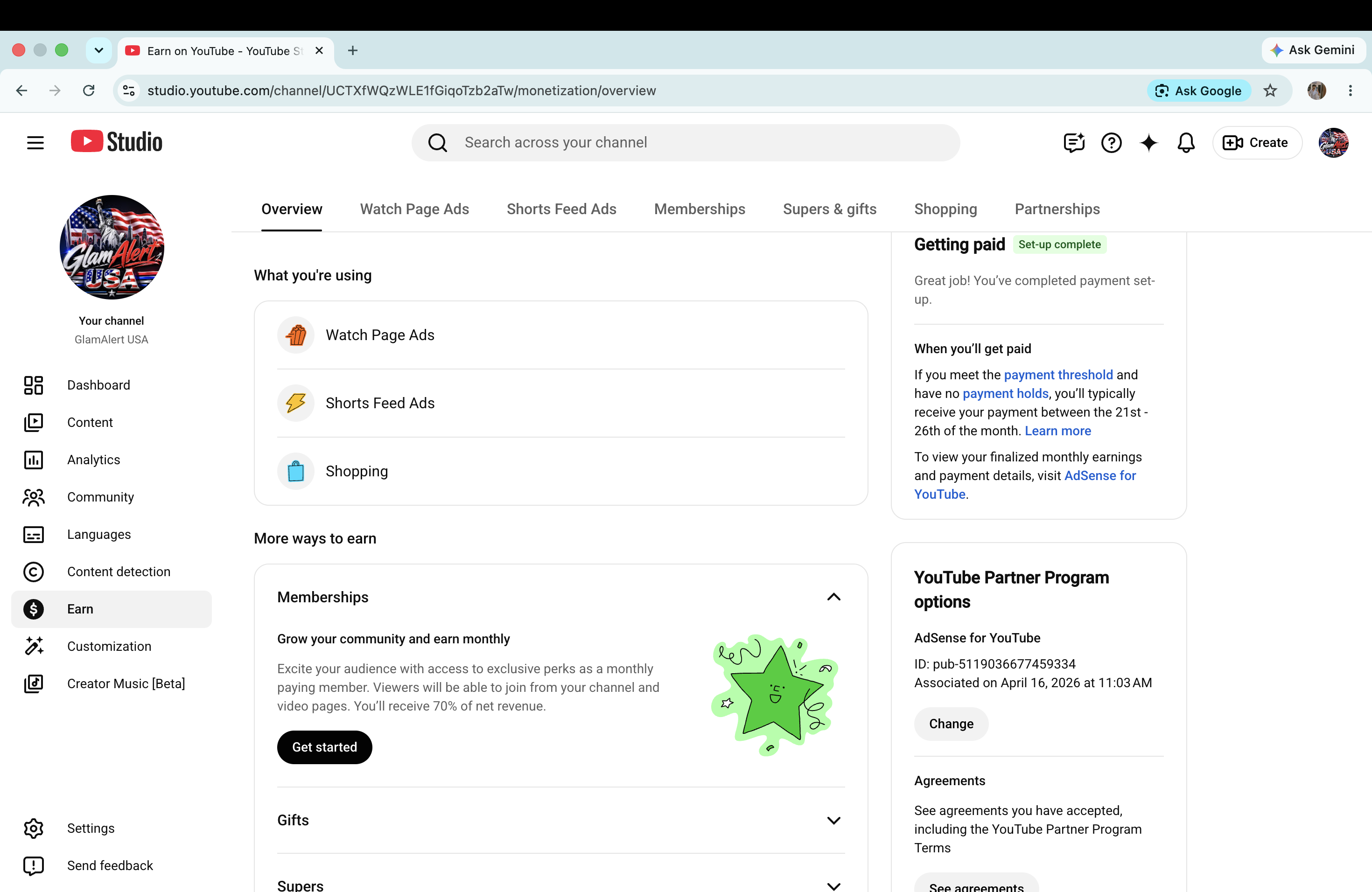Viewport: 1372px width, 892px height.
Task: Go to the Supers & gifts tab
Action: click(830, 209)
